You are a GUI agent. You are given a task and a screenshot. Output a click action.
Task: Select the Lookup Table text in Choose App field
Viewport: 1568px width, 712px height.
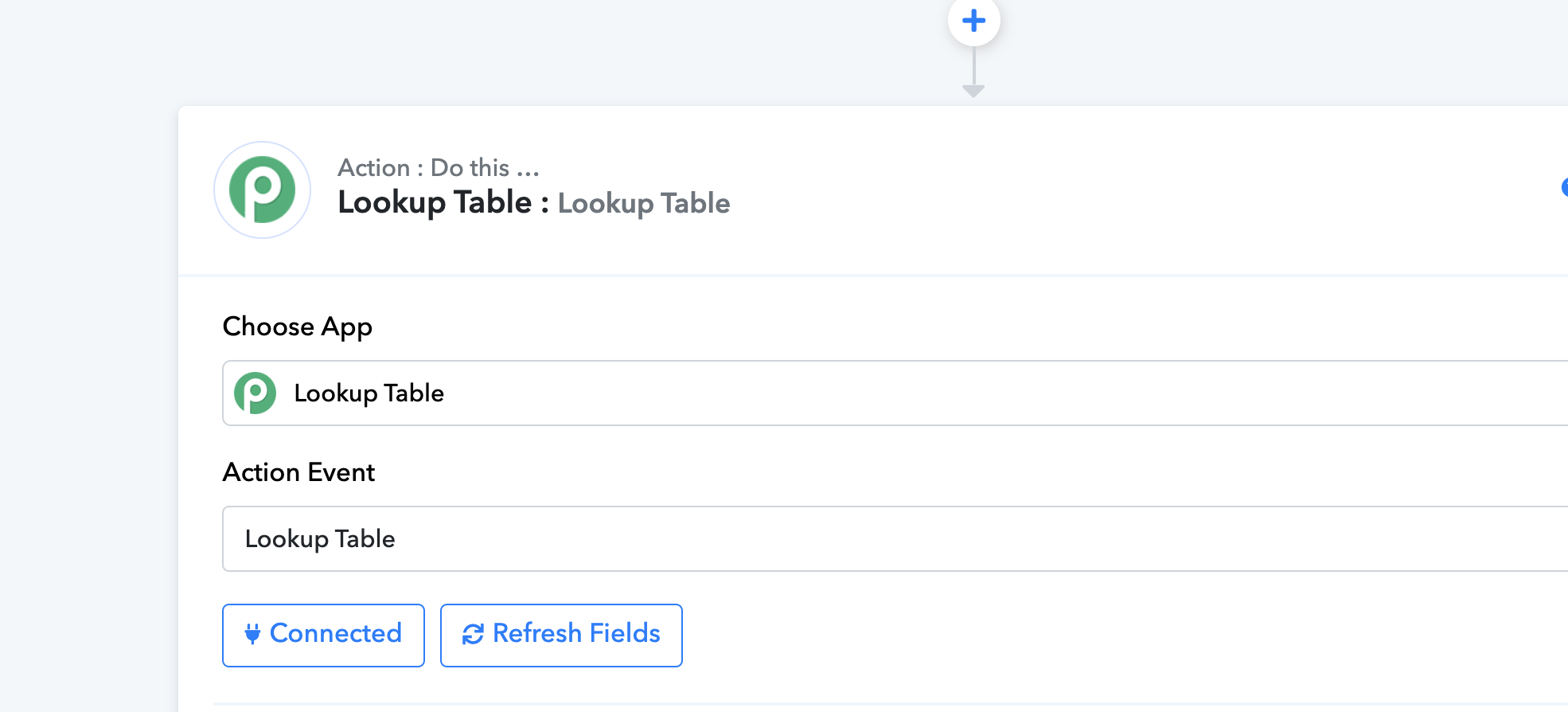pos(369,393)
